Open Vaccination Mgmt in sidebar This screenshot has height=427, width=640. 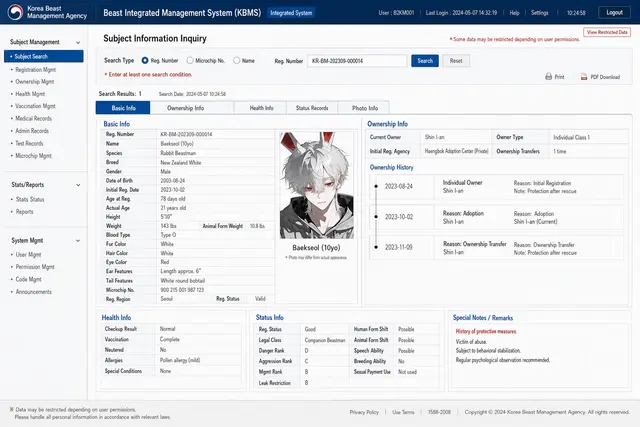coord(36,106)
